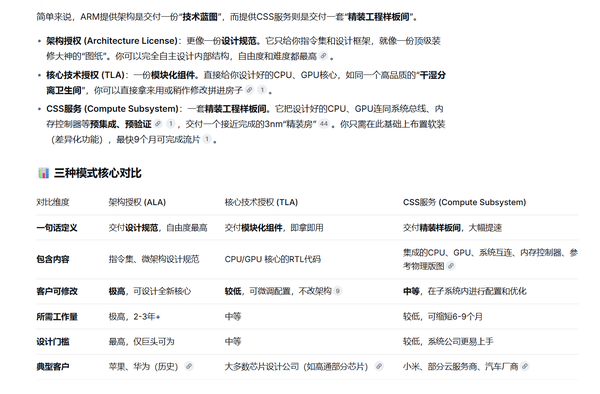Click cell 极高，2-3年+
Image resolution: width=600 pixels, height=394 pixels.
[134, 316]
